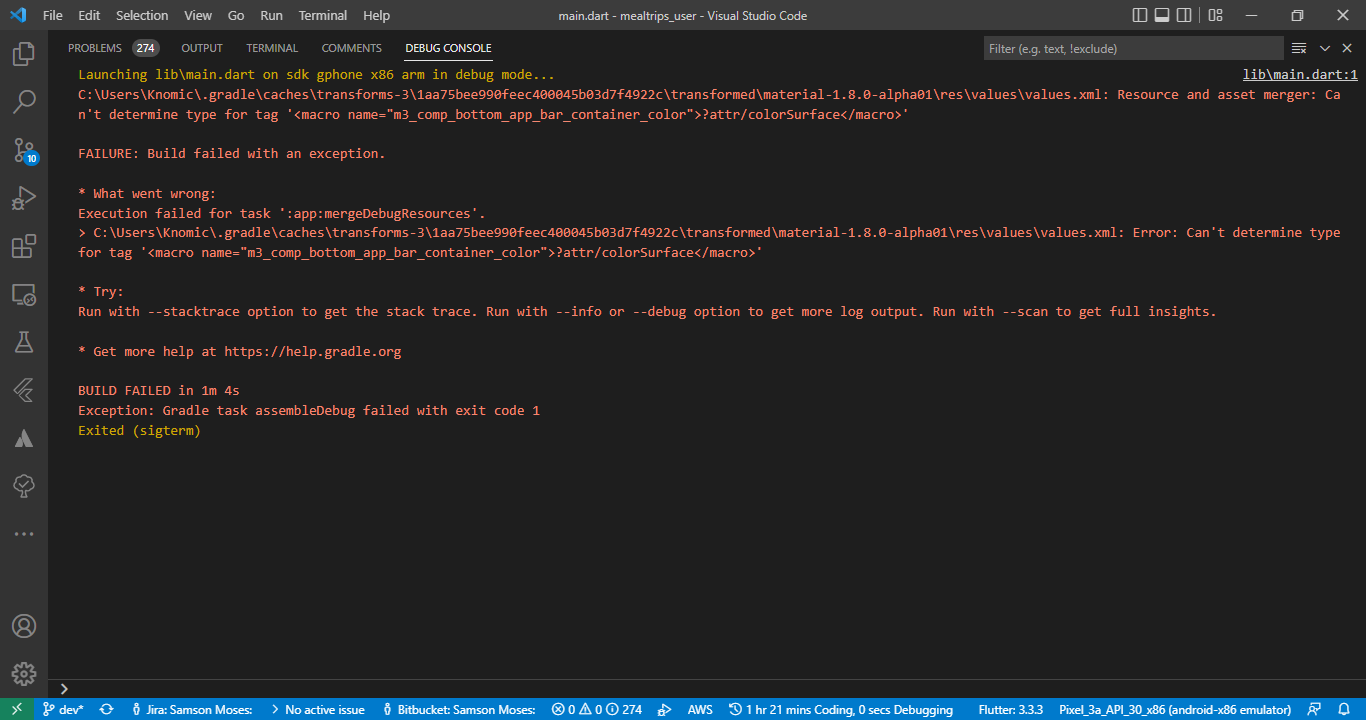Click AWS status bar item

click(x=700, y=709)
